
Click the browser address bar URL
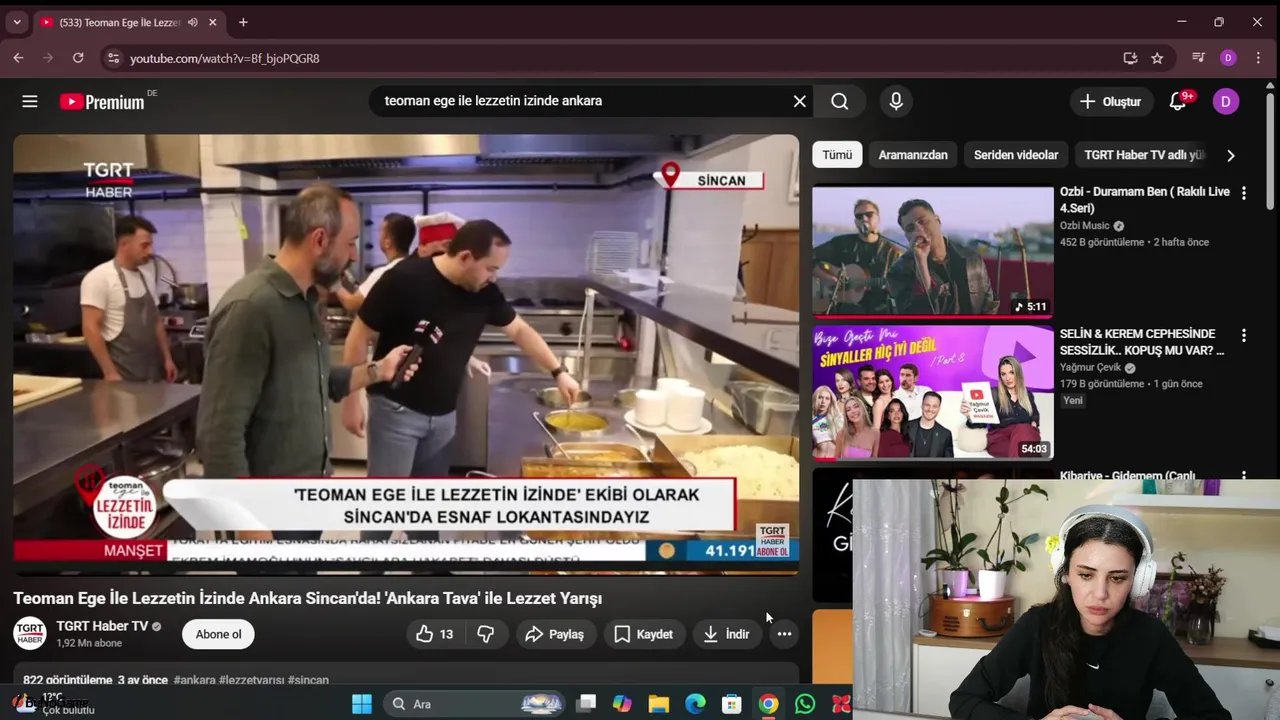pos(225,58)
